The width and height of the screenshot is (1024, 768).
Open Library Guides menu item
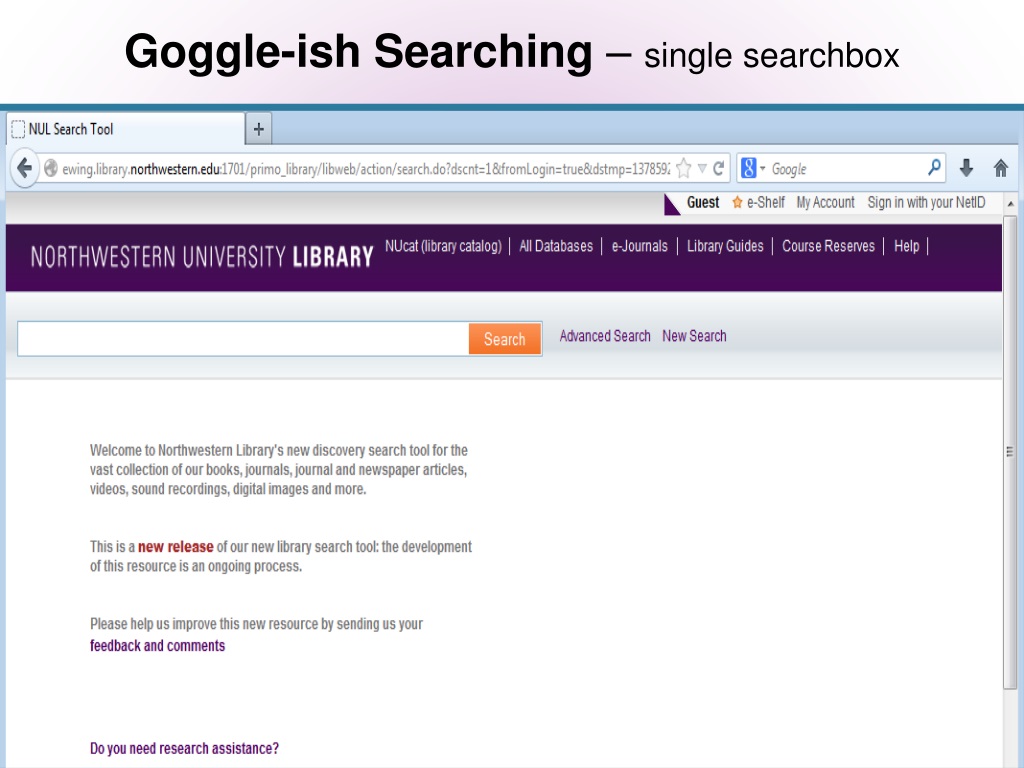725,246
